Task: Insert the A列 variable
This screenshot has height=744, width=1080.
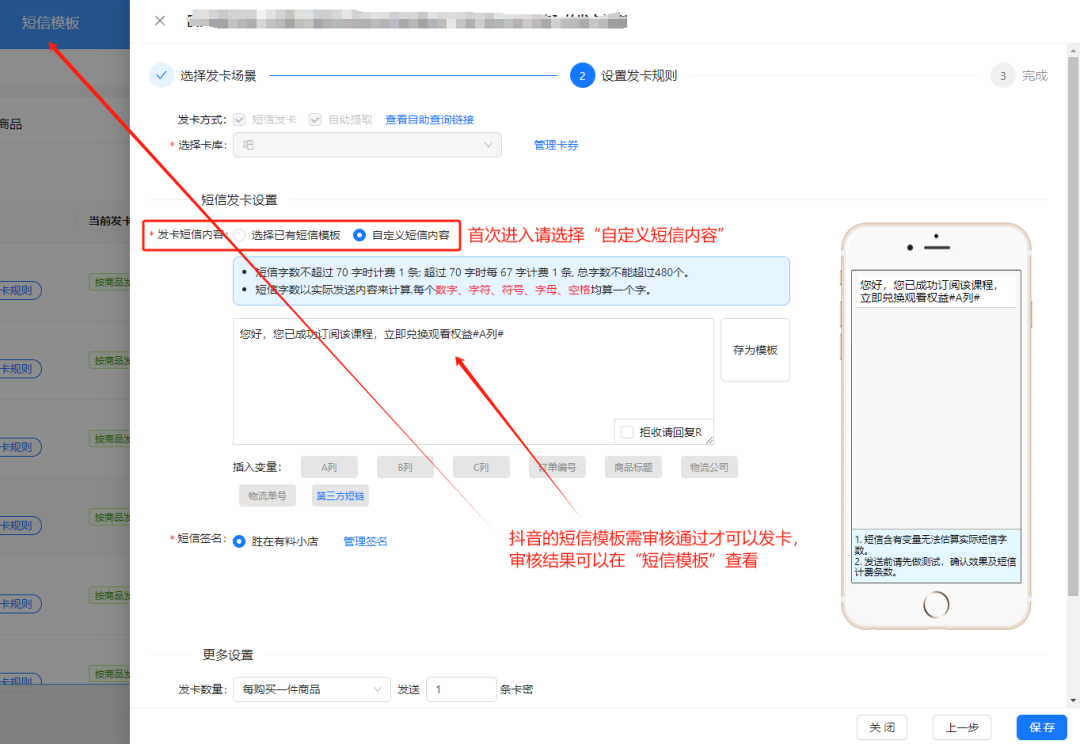Action: (x=329, y=467)
